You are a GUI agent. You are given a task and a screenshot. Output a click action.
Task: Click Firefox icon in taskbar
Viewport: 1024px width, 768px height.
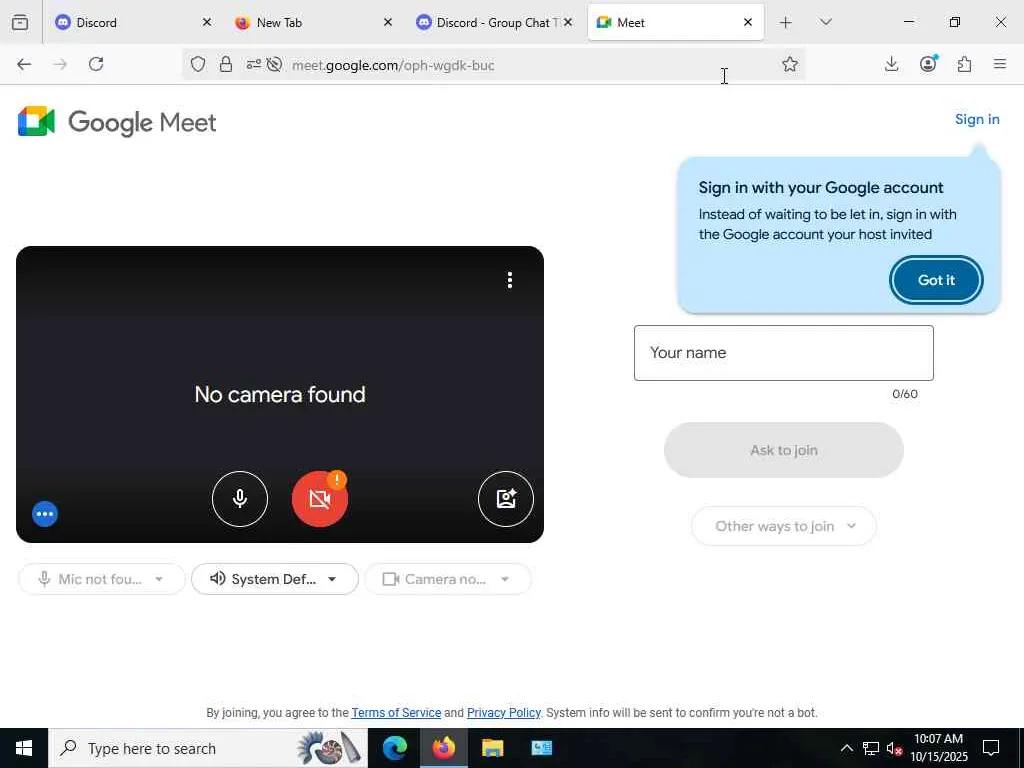[x=443, y=748]
